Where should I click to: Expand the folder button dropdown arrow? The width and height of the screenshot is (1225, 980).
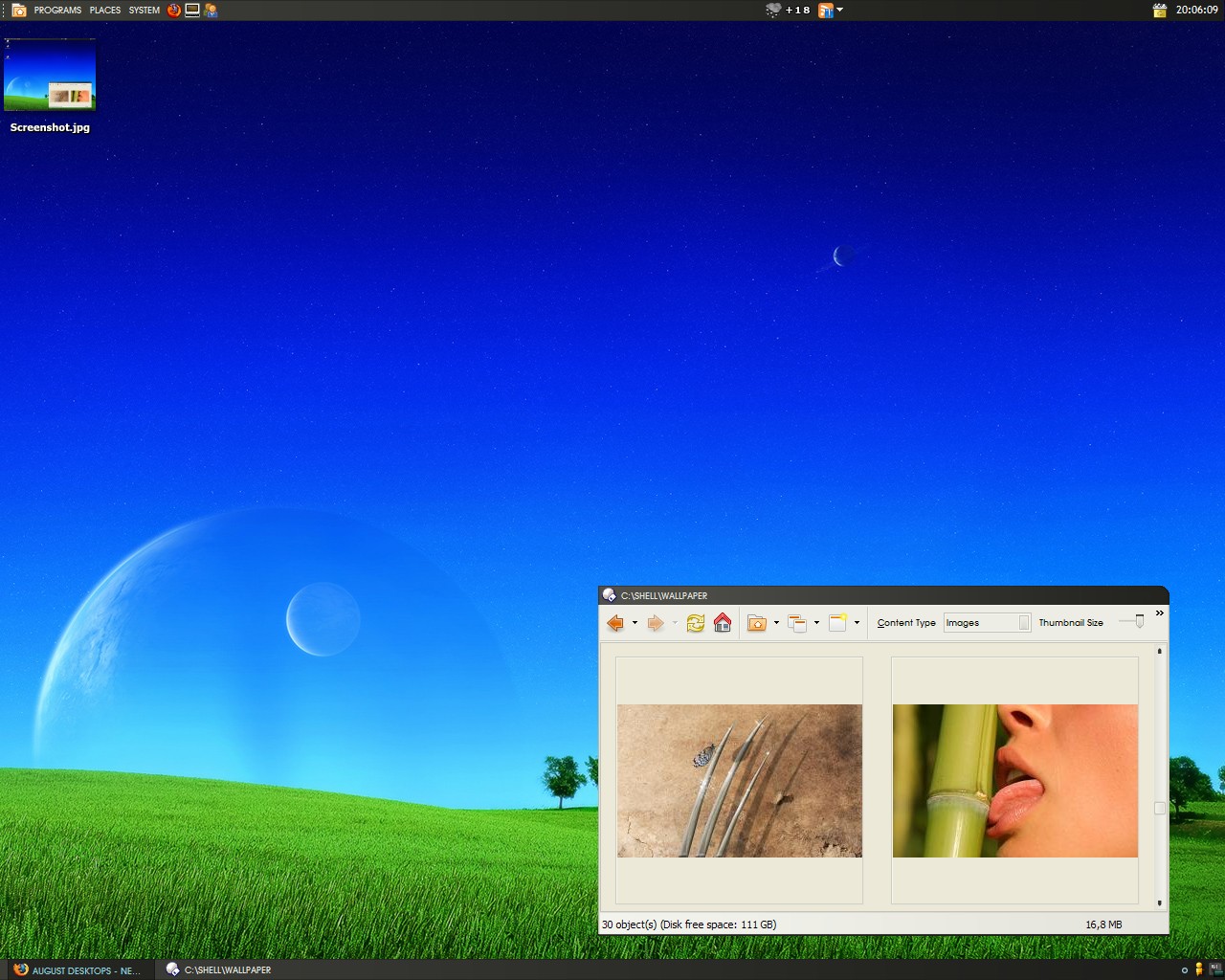(776, 623)
